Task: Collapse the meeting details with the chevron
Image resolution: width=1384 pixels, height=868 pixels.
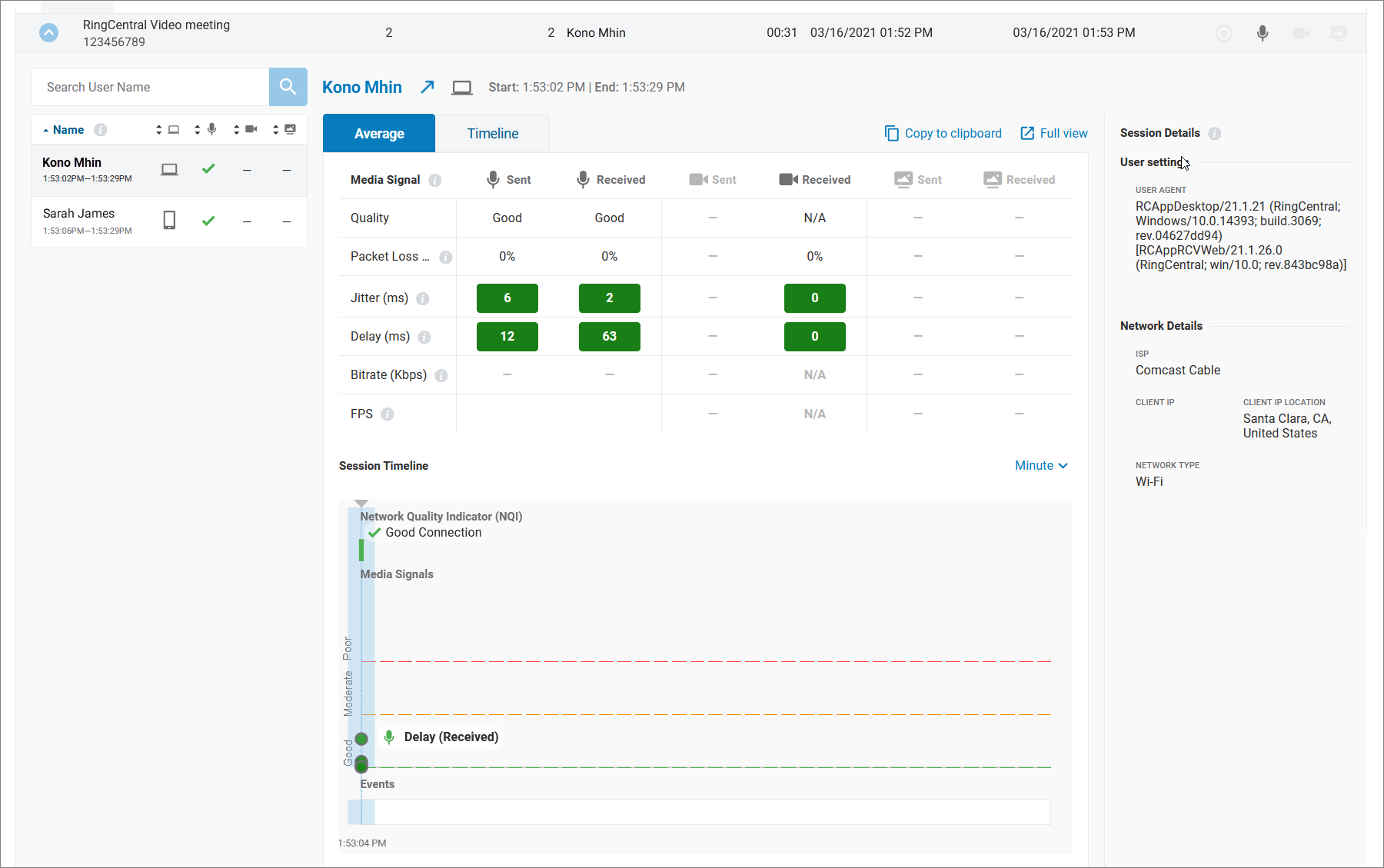Action: pos(49,33)
